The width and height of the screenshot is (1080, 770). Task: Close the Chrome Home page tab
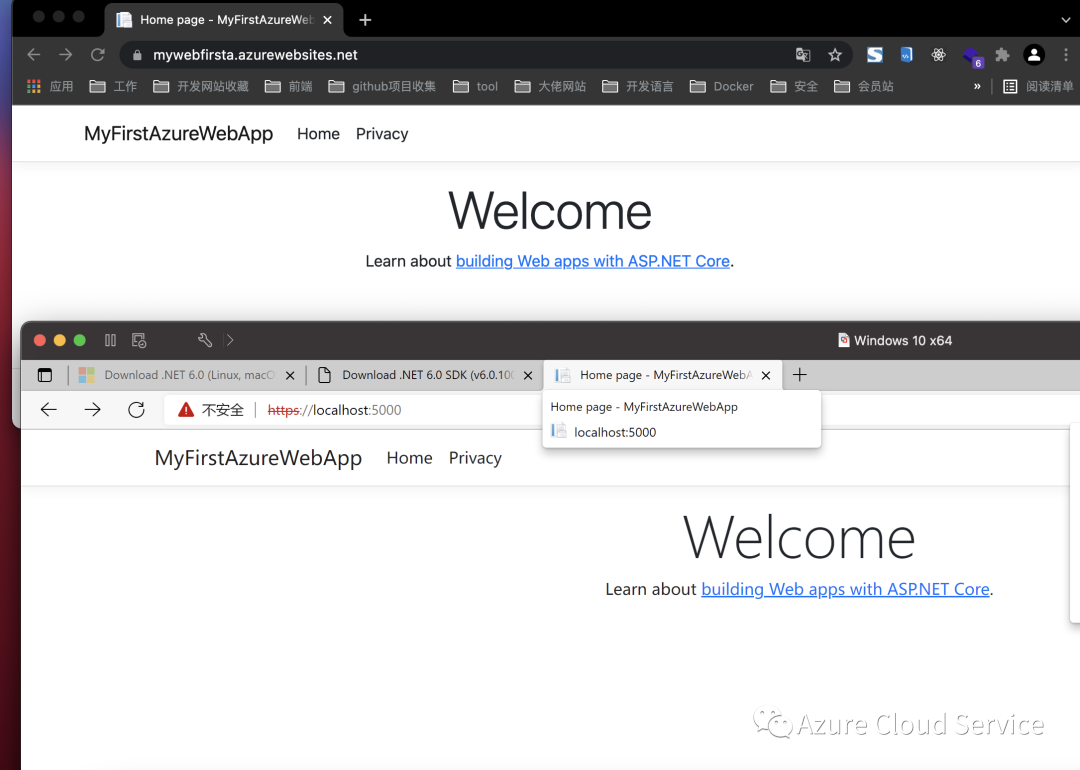tap(328, 20)
